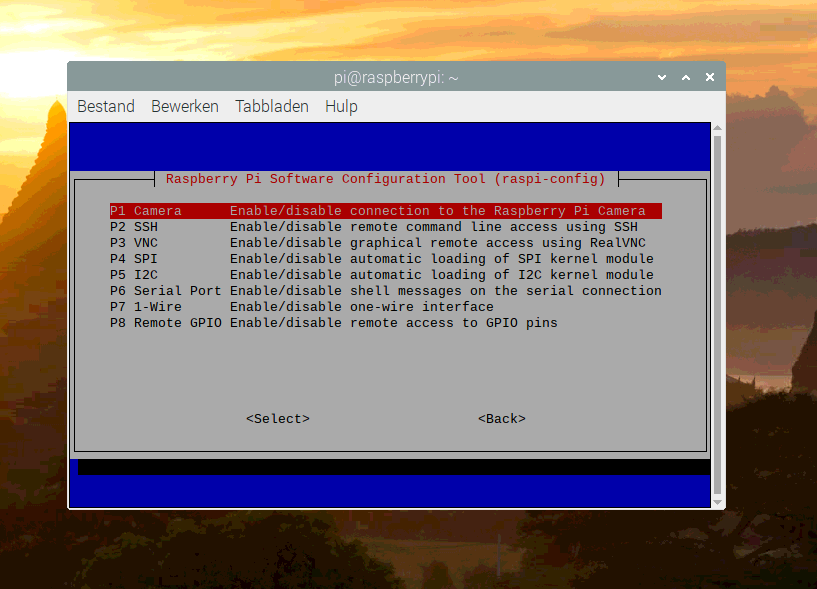Open the Hulp menu

(341, 106)
